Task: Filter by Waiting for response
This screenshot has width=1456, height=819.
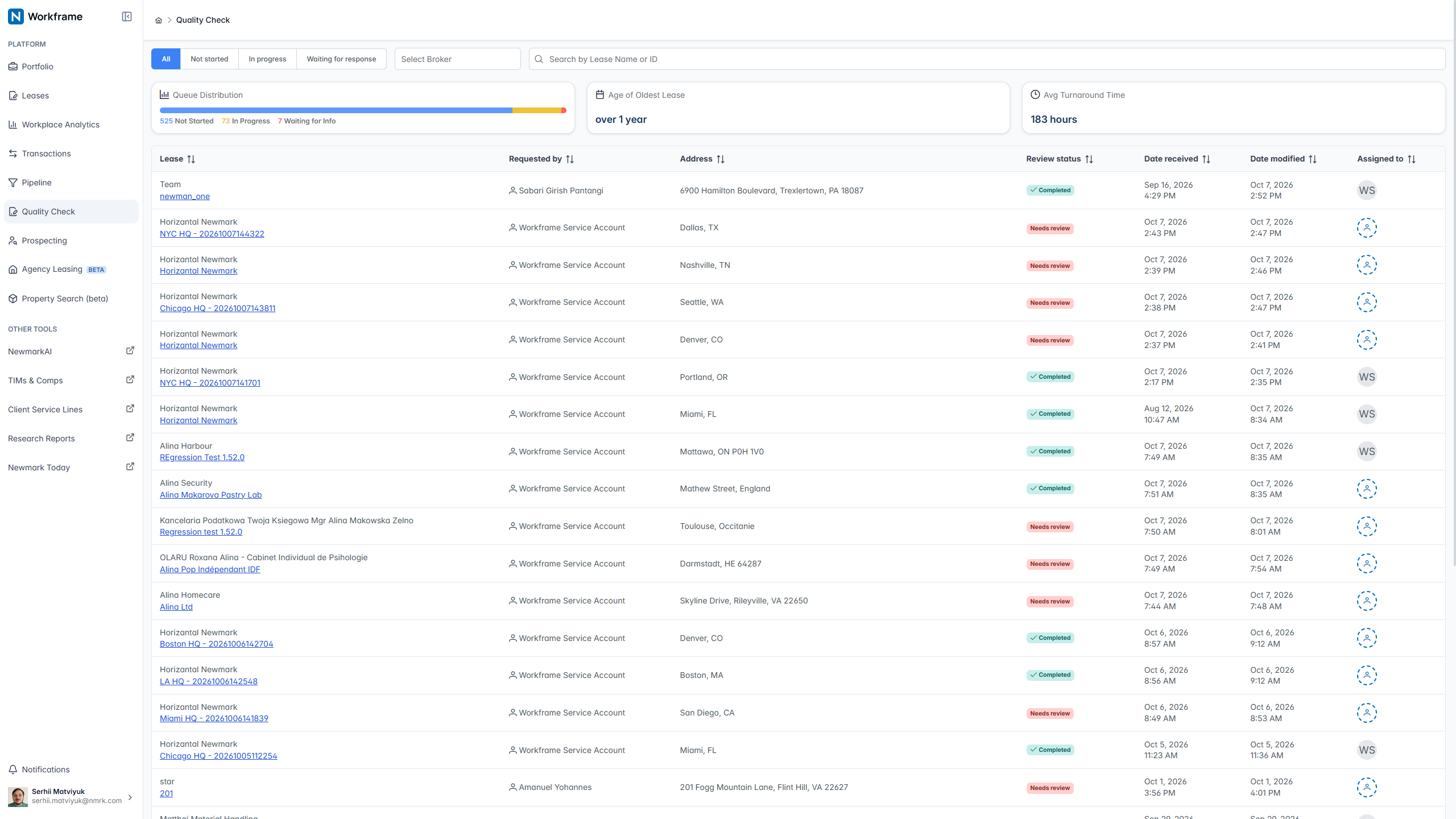Action: tap(341, 59)
